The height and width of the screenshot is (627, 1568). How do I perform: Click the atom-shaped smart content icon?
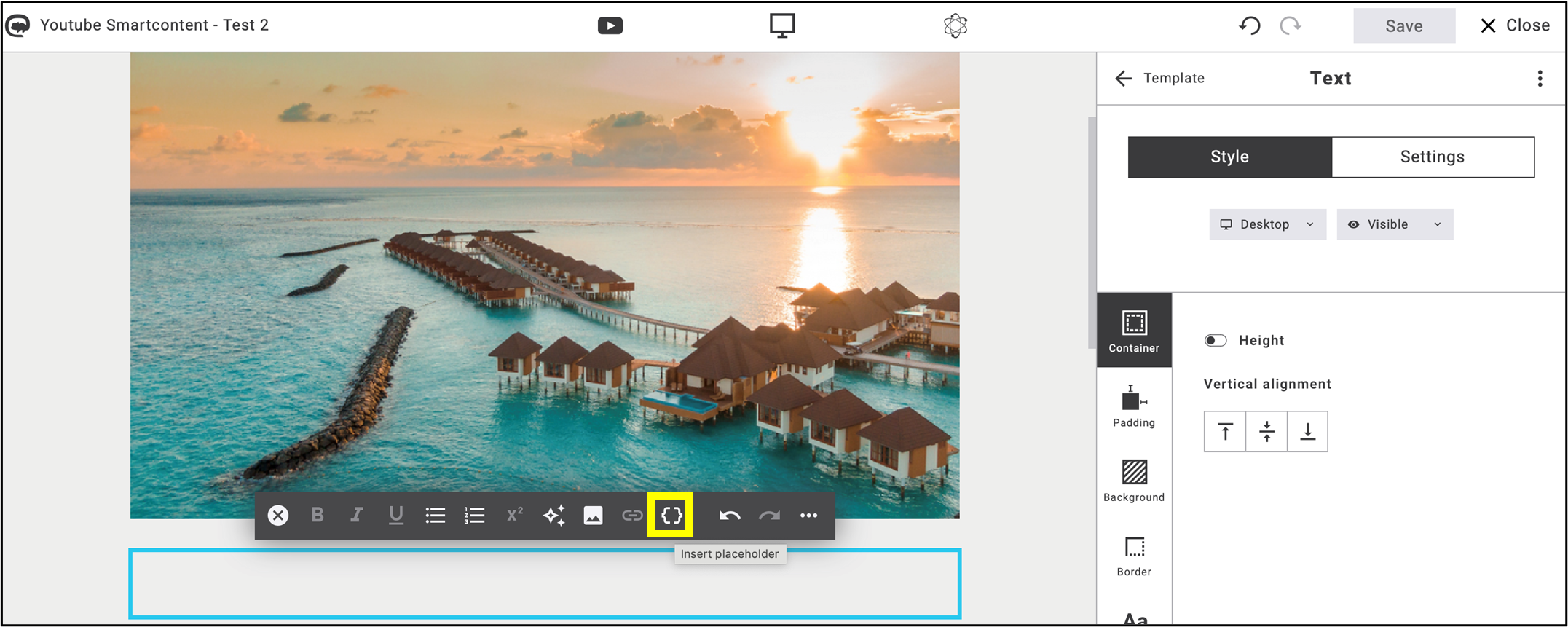pyautogui.click(x=956, y=25)
